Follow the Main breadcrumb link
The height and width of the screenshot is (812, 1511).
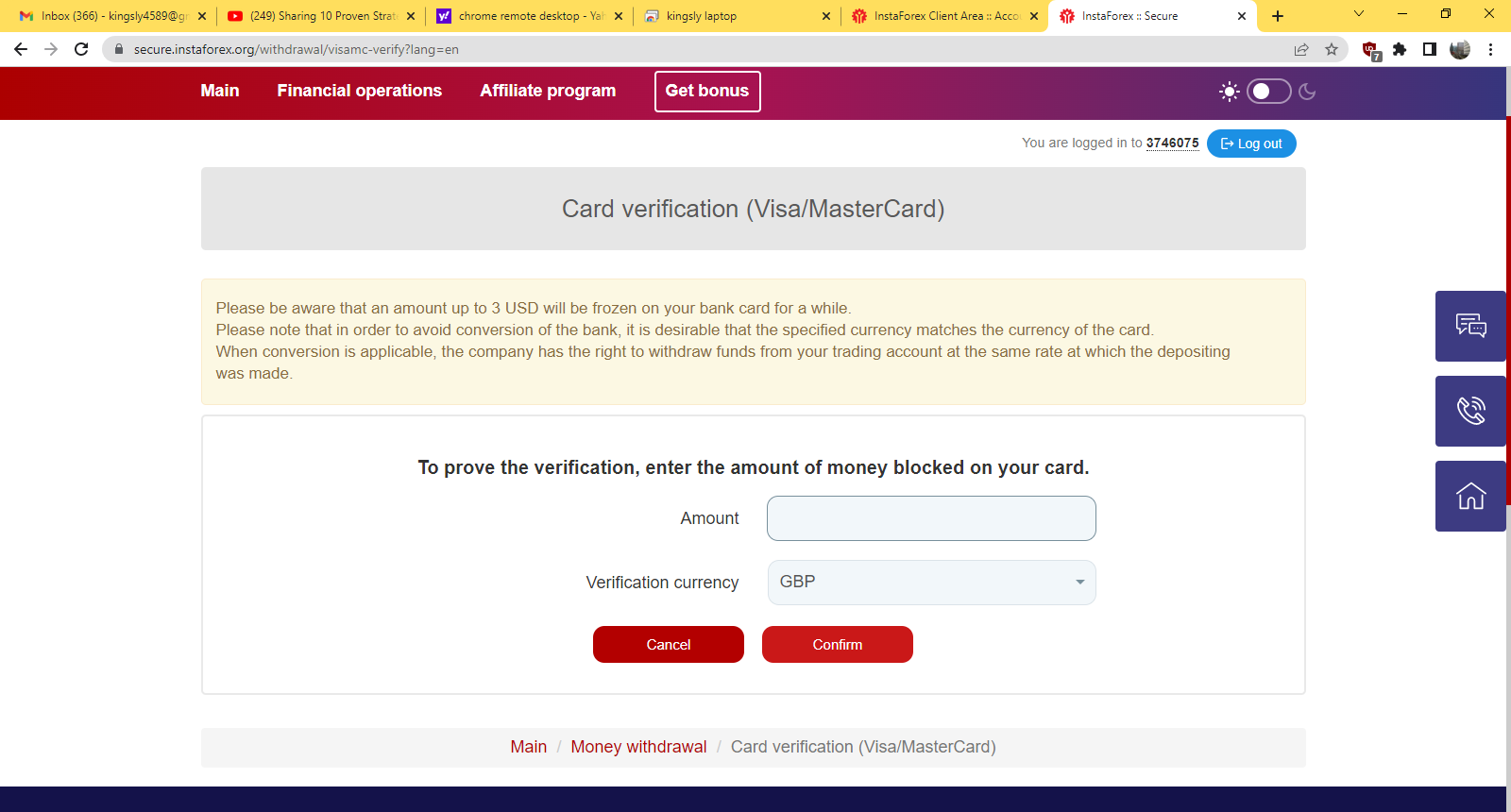pyautogui.click(x=529, y=747)
